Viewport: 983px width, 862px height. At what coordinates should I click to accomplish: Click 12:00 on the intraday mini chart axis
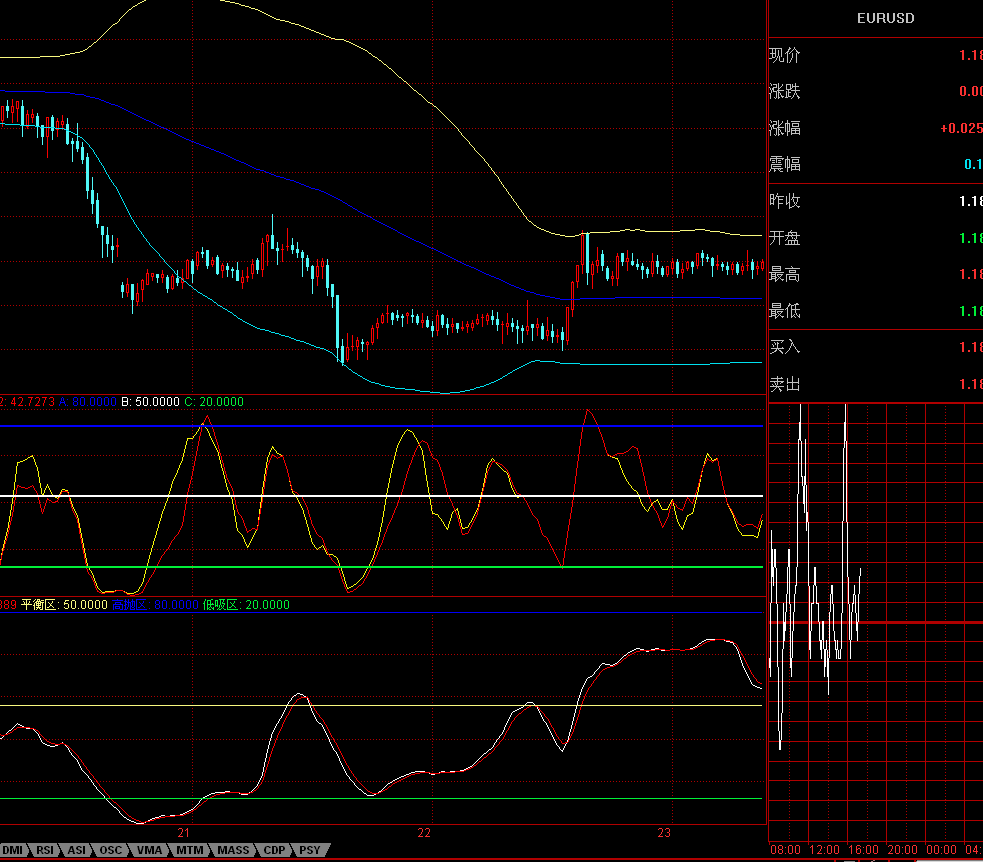824,850
